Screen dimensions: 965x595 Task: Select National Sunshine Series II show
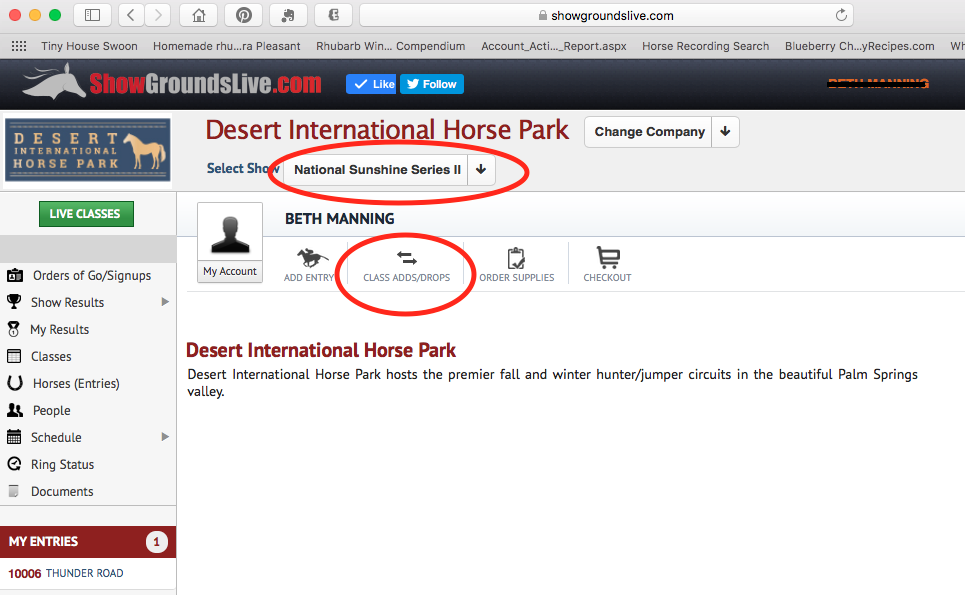pos(377,170)
